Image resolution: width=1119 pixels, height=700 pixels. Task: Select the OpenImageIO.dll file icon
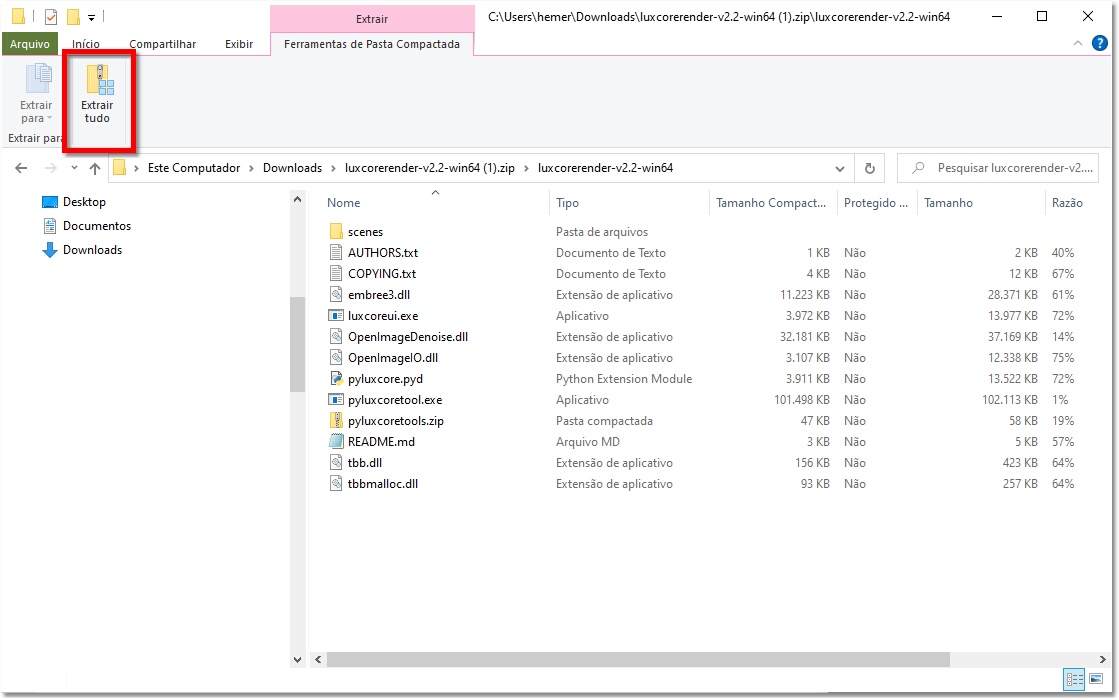[x=336, y=357]
